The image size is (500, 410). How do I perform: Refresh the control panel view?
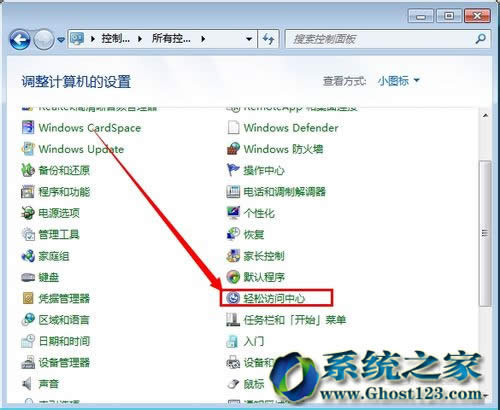[x=268, y=39]
